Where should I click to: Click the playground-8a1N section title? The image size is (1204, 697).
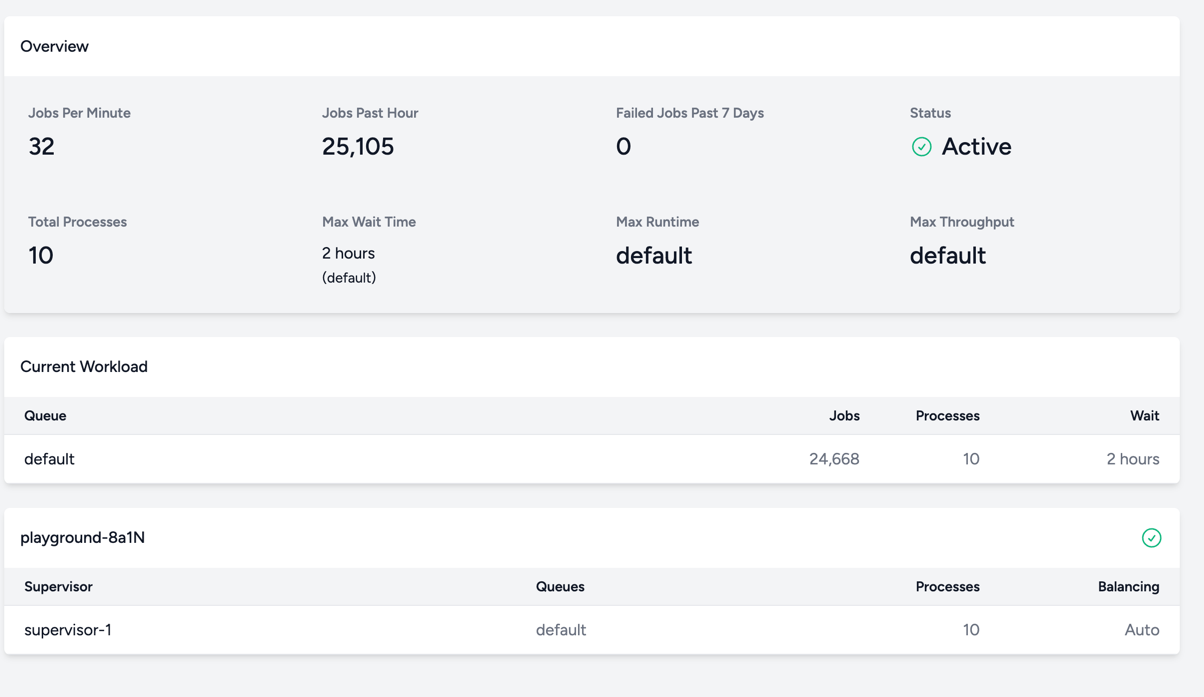82,538
